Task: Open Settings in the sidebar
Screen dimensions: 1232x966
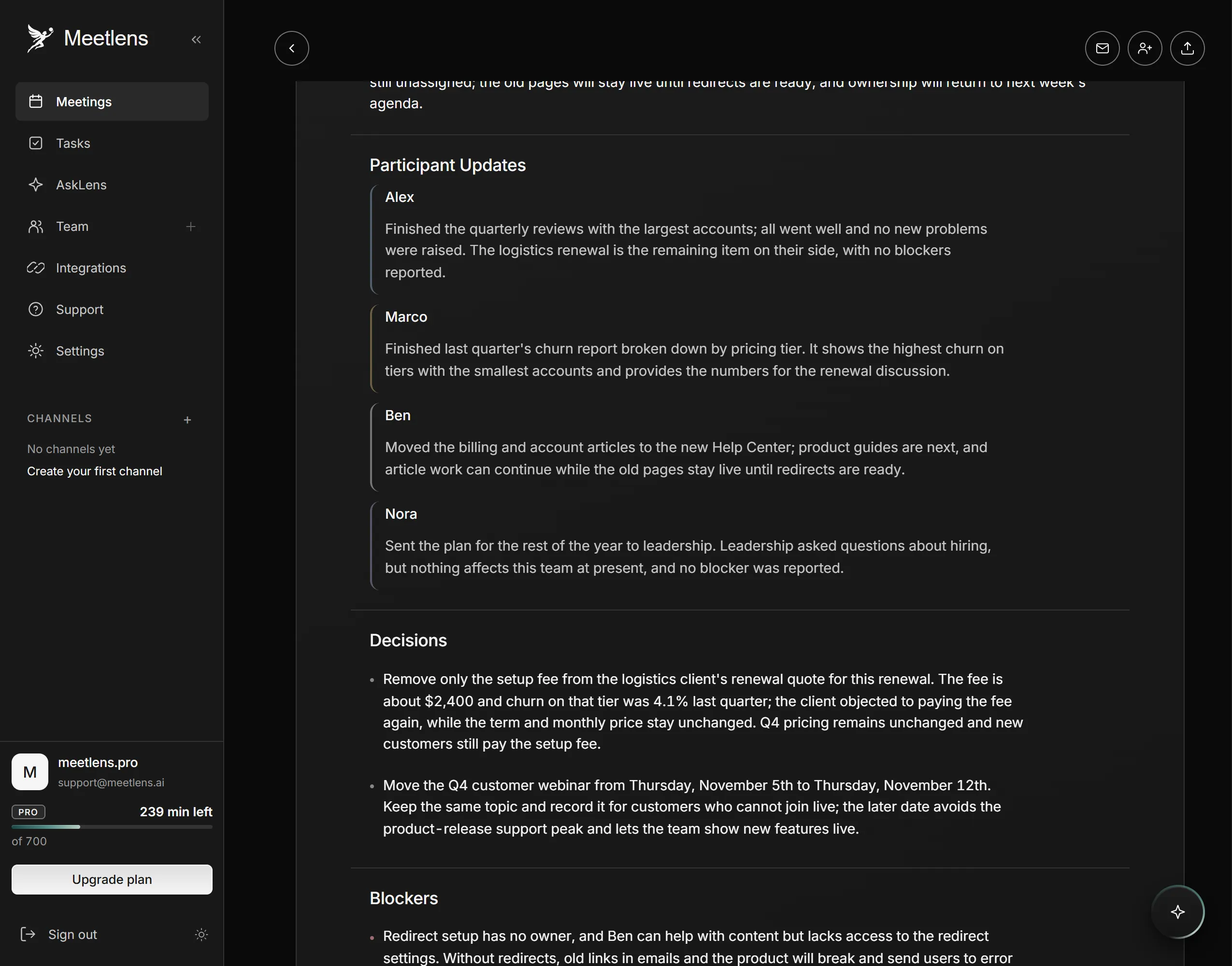Action: tap(112, 351)
